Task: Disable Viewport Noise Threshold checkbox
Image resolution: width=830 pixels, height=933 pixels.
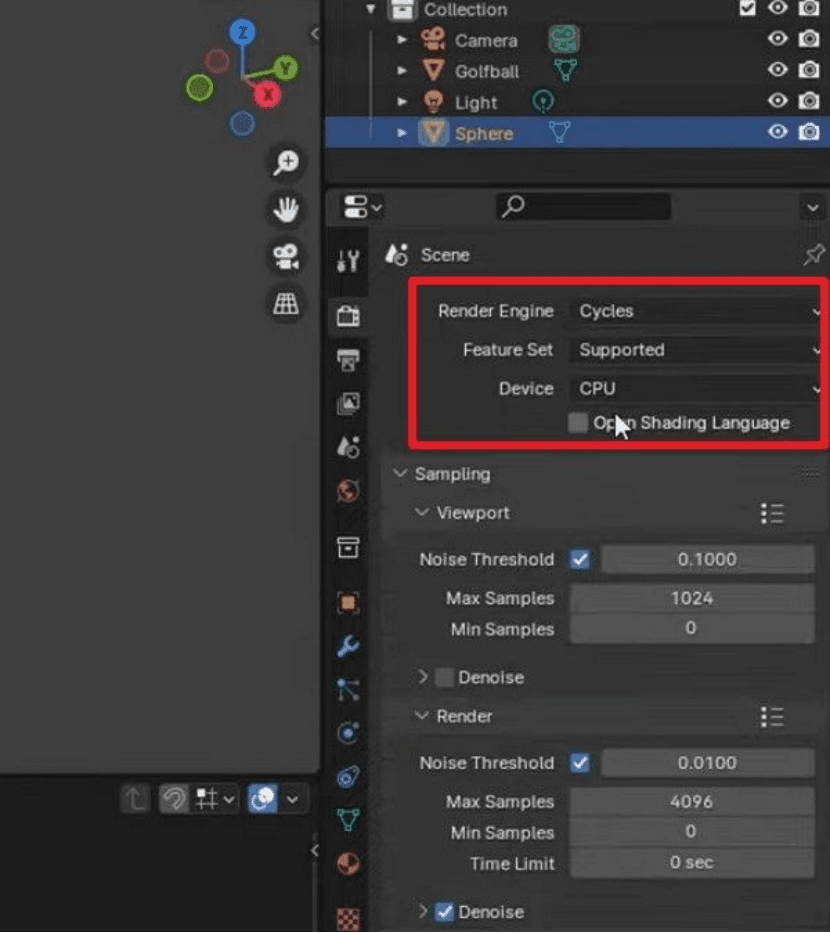Action: (x=580, y=559)
